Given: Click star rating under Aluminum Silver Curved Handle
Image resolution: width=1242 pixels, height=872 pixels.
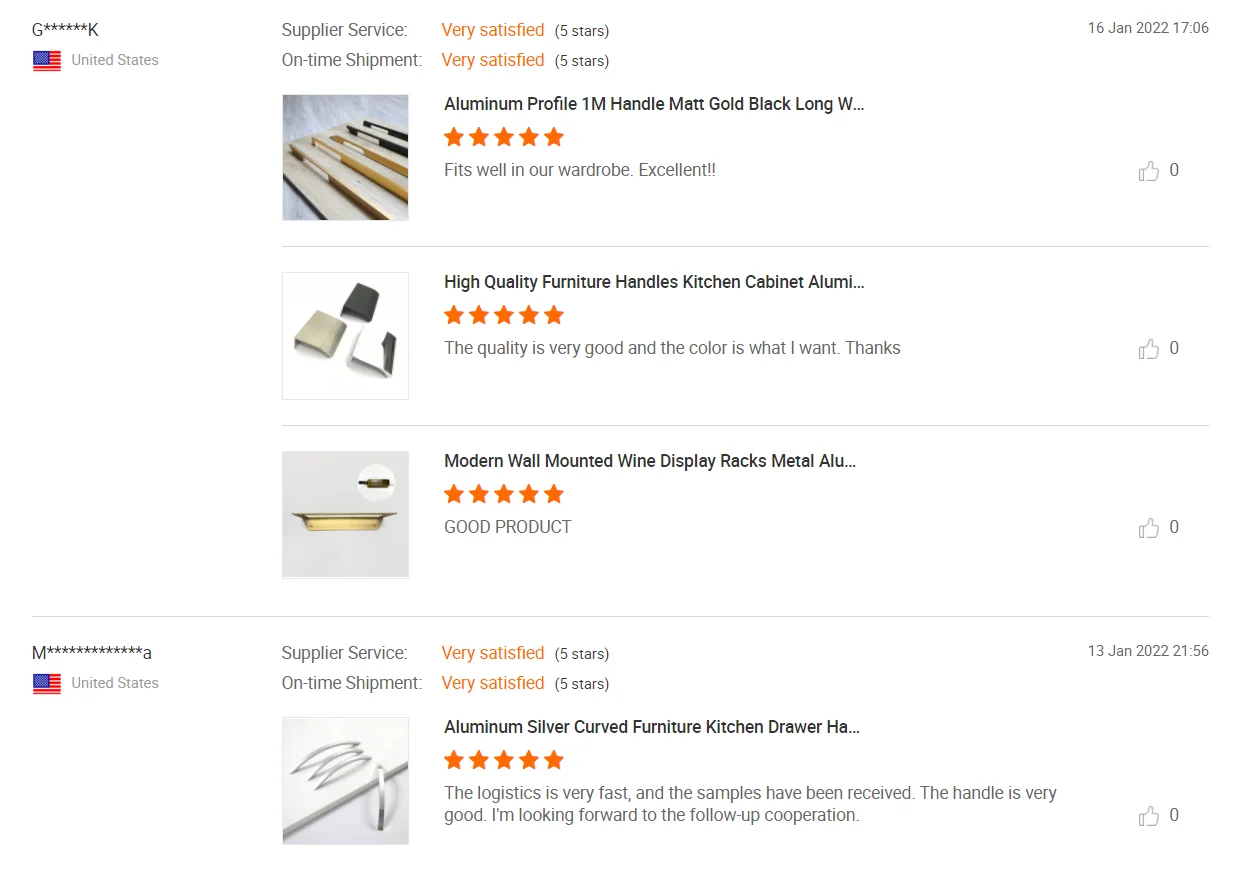Looking at the screenshot, I should click(x=504, y=760).
